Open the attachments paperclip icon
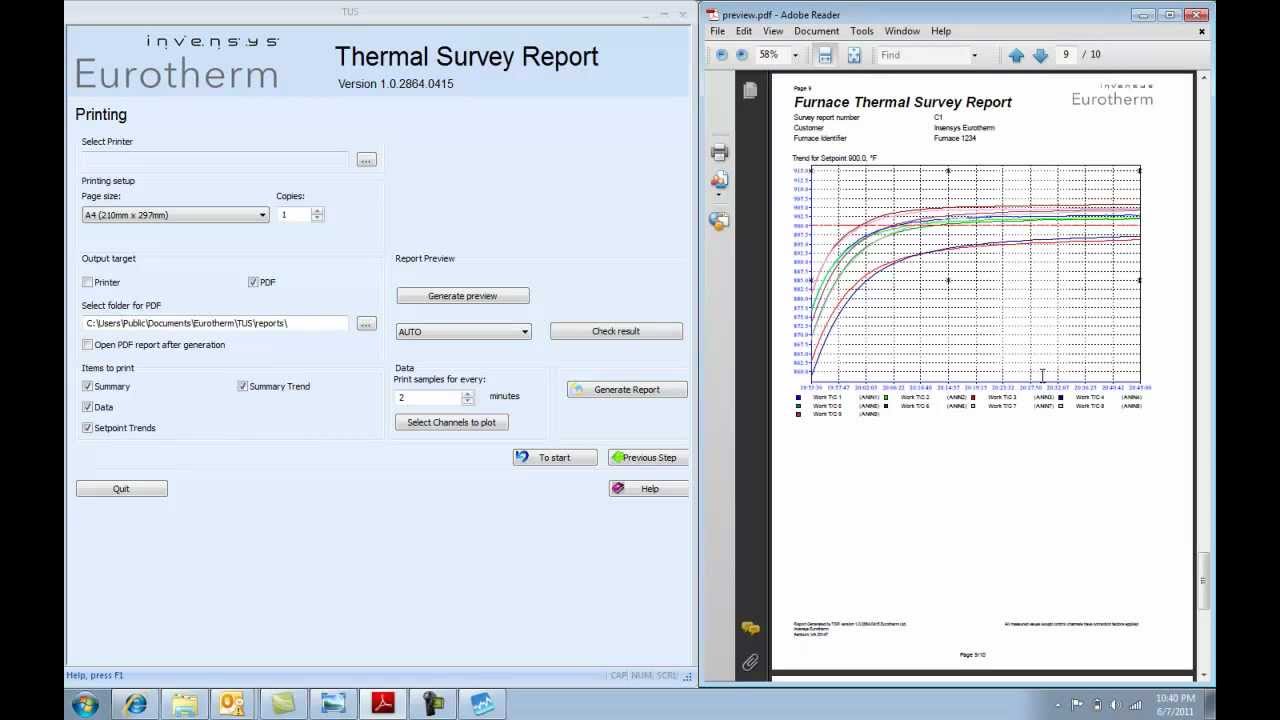 tap(750, 662)
